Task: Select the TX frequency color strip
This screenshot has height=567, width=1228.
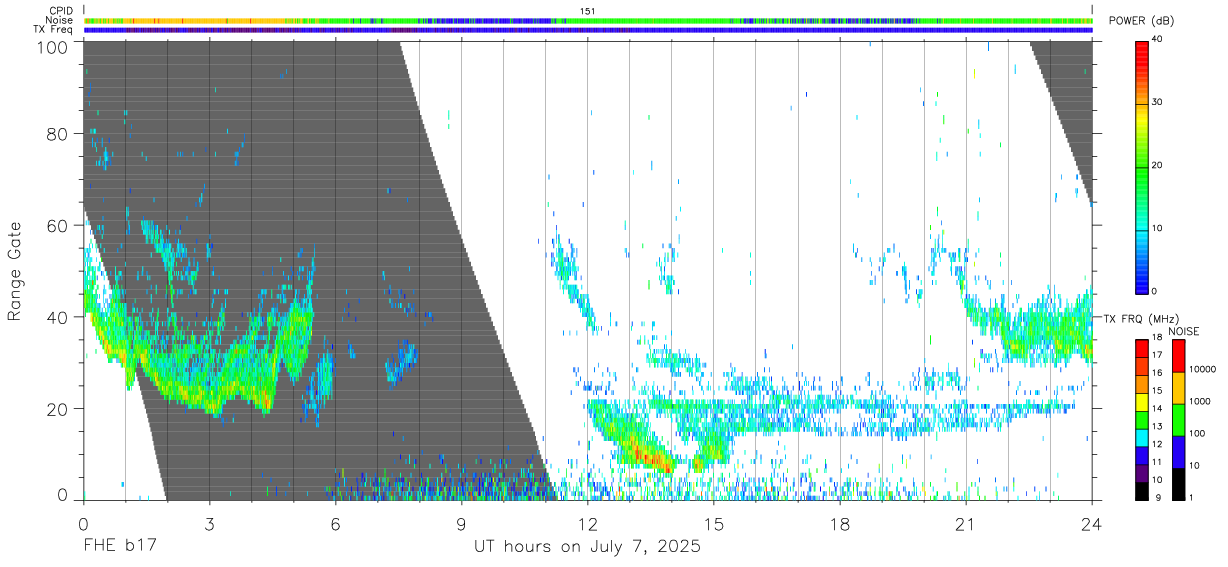Action: (x=588, y=30)
